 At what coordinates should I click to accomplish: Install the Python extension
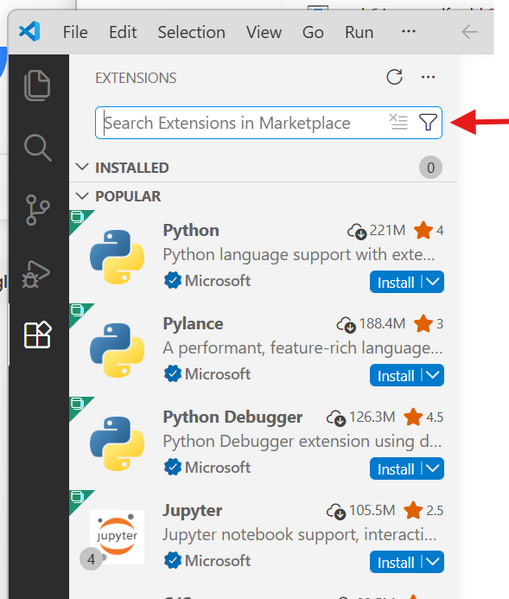396,282
